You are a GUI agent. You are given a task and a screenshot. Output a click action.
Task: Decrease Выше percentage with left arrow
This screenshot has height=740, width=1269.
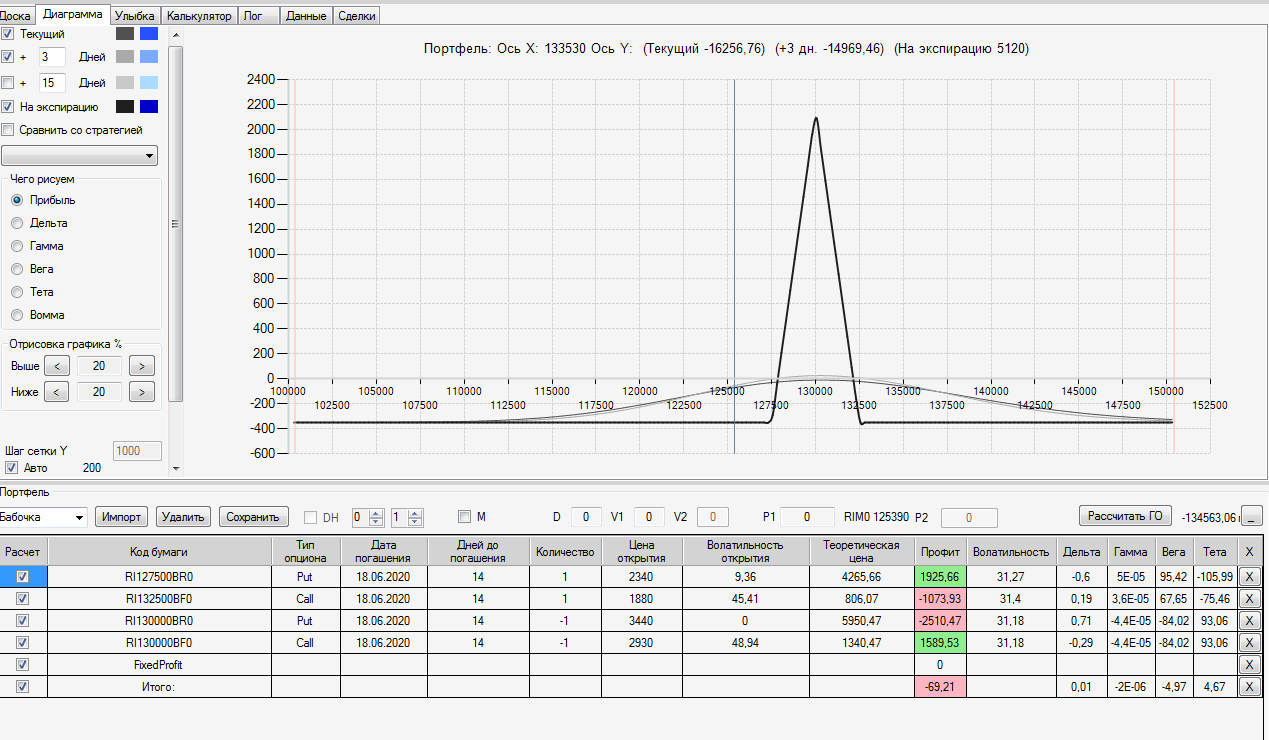(57, 366)
